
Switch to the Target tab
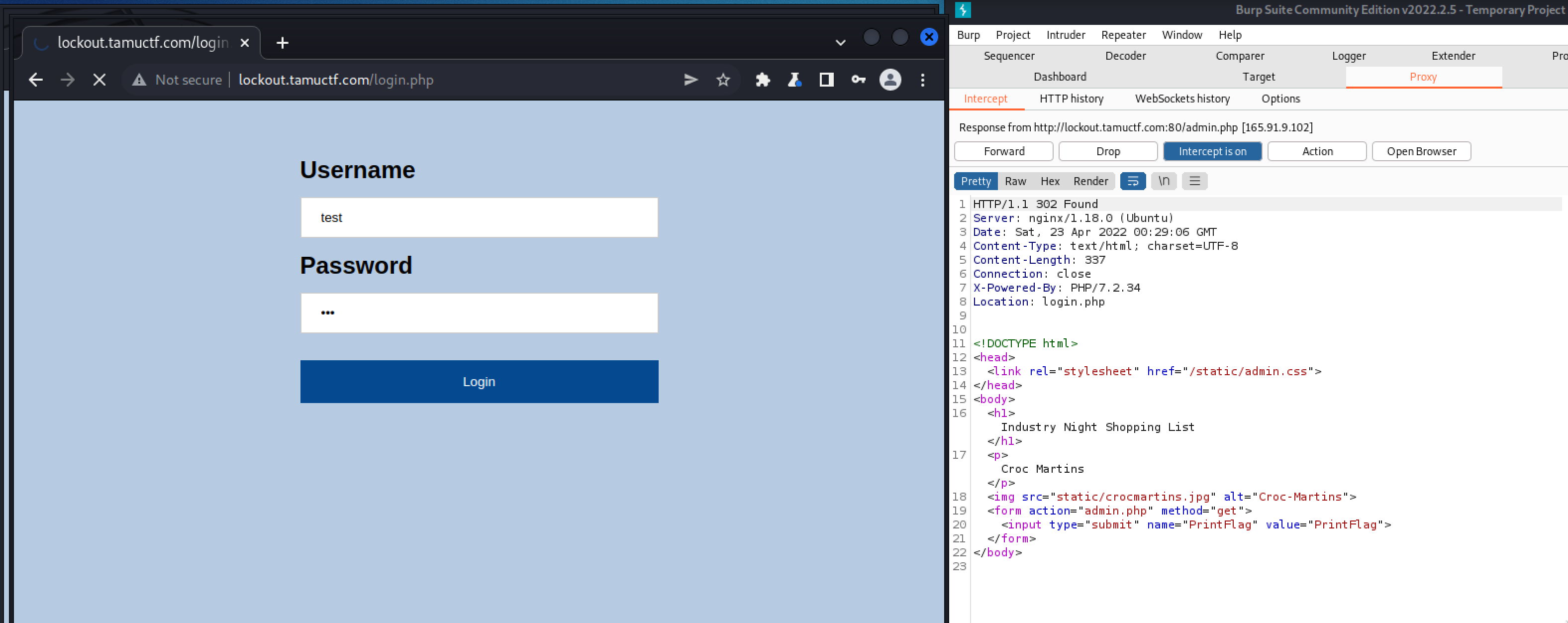coord(1258,77)
